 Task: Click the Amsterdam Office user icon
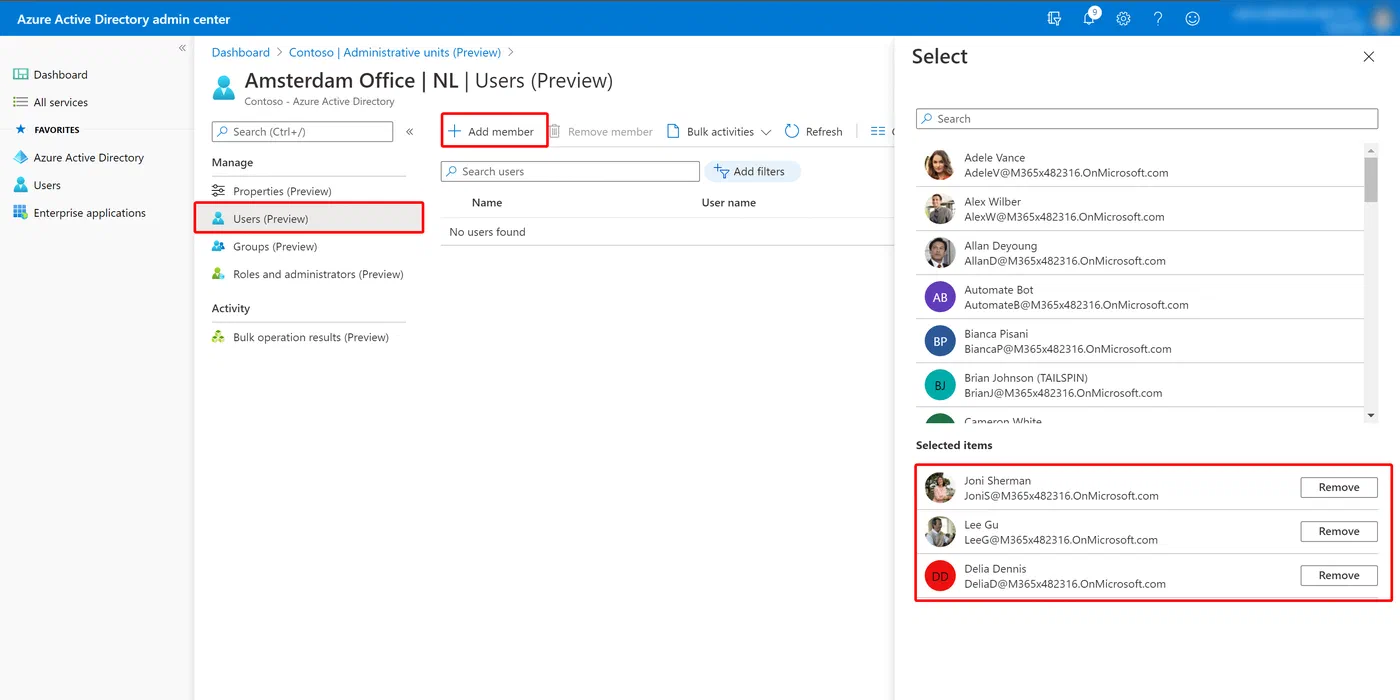pyautogui.click(x=224, y=87)
